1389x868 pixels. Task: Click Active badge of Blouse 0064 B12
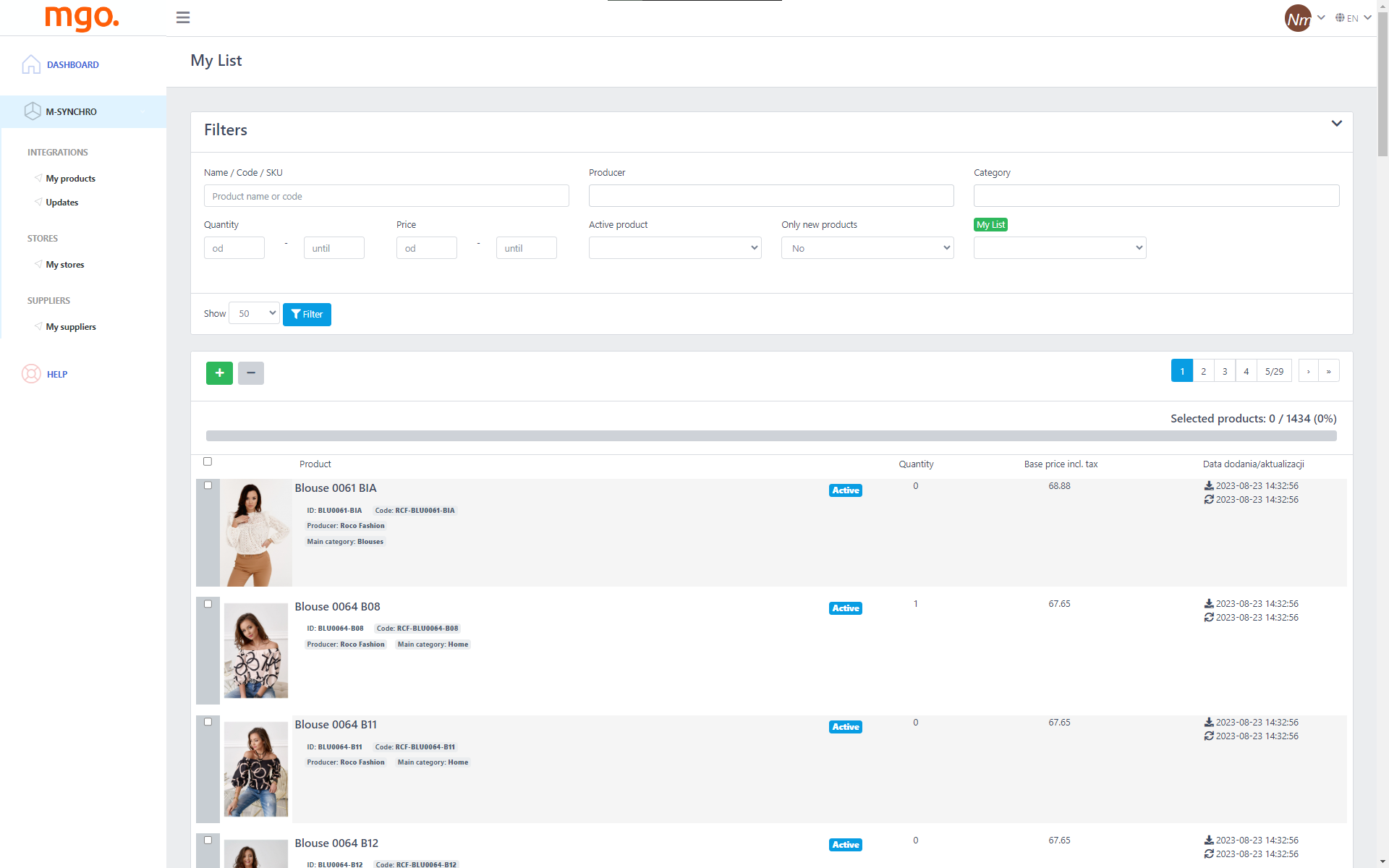point(845,845)
